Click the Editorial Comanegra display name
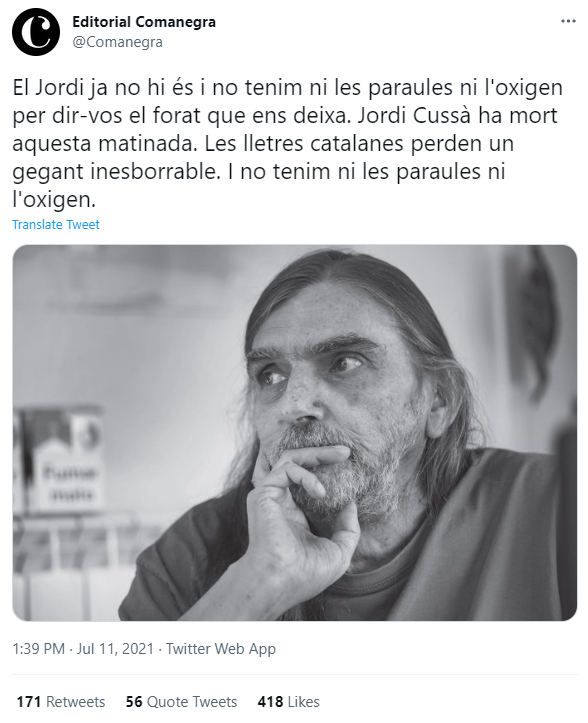Screen dimensions: 588x723 144,22
